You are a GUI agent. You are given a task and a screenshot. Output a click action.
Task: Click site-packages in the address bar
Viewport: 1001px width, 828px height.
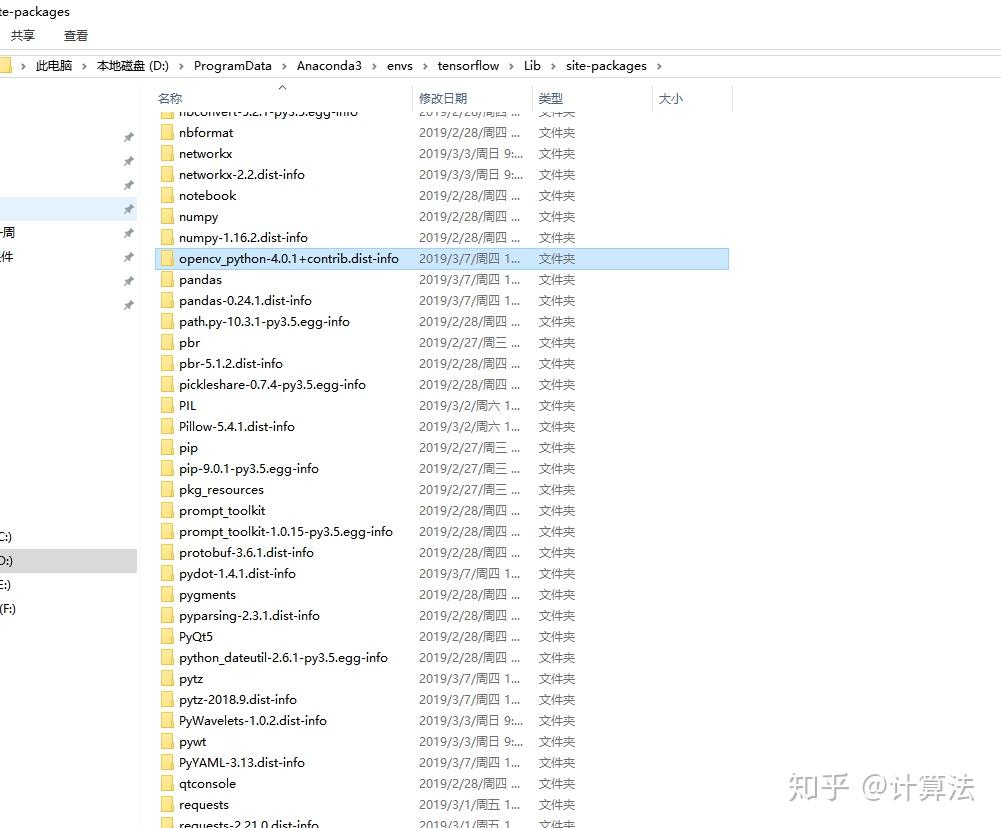click(x=606, y=66)
